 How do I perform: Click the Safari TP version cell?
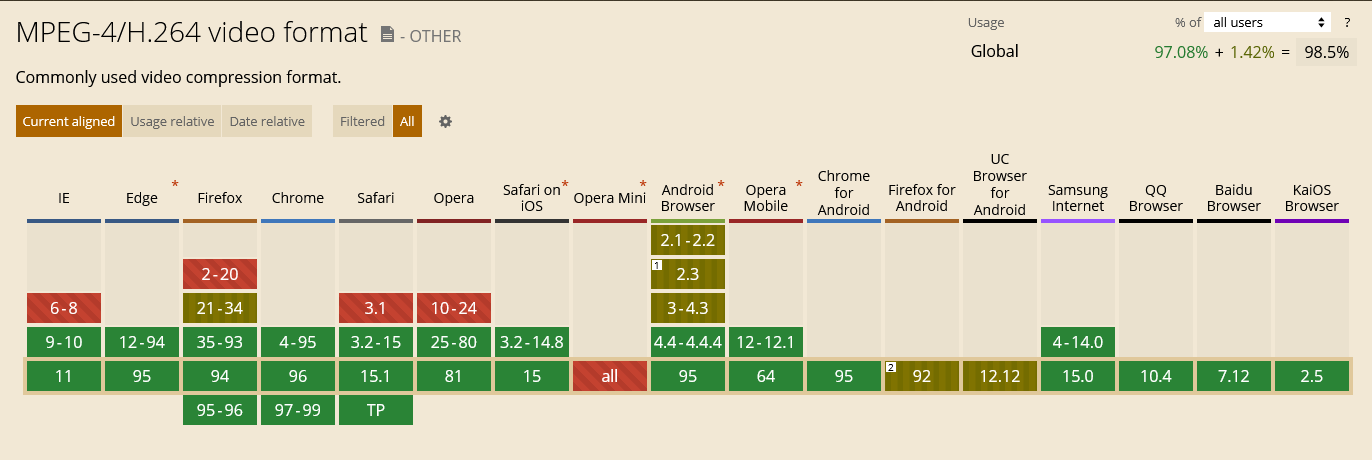point(376,410)
